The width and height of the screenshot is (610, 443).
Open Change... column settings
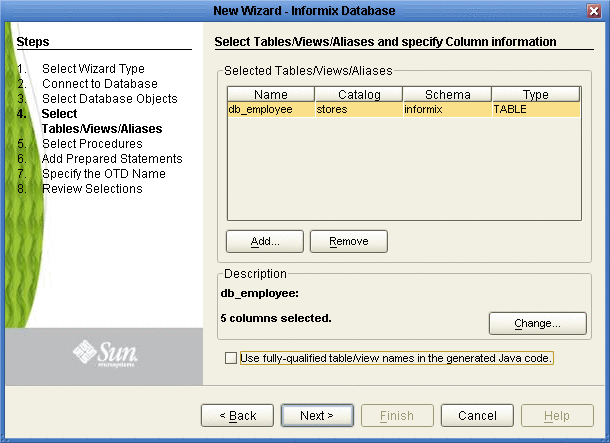(x=538, y=323)
